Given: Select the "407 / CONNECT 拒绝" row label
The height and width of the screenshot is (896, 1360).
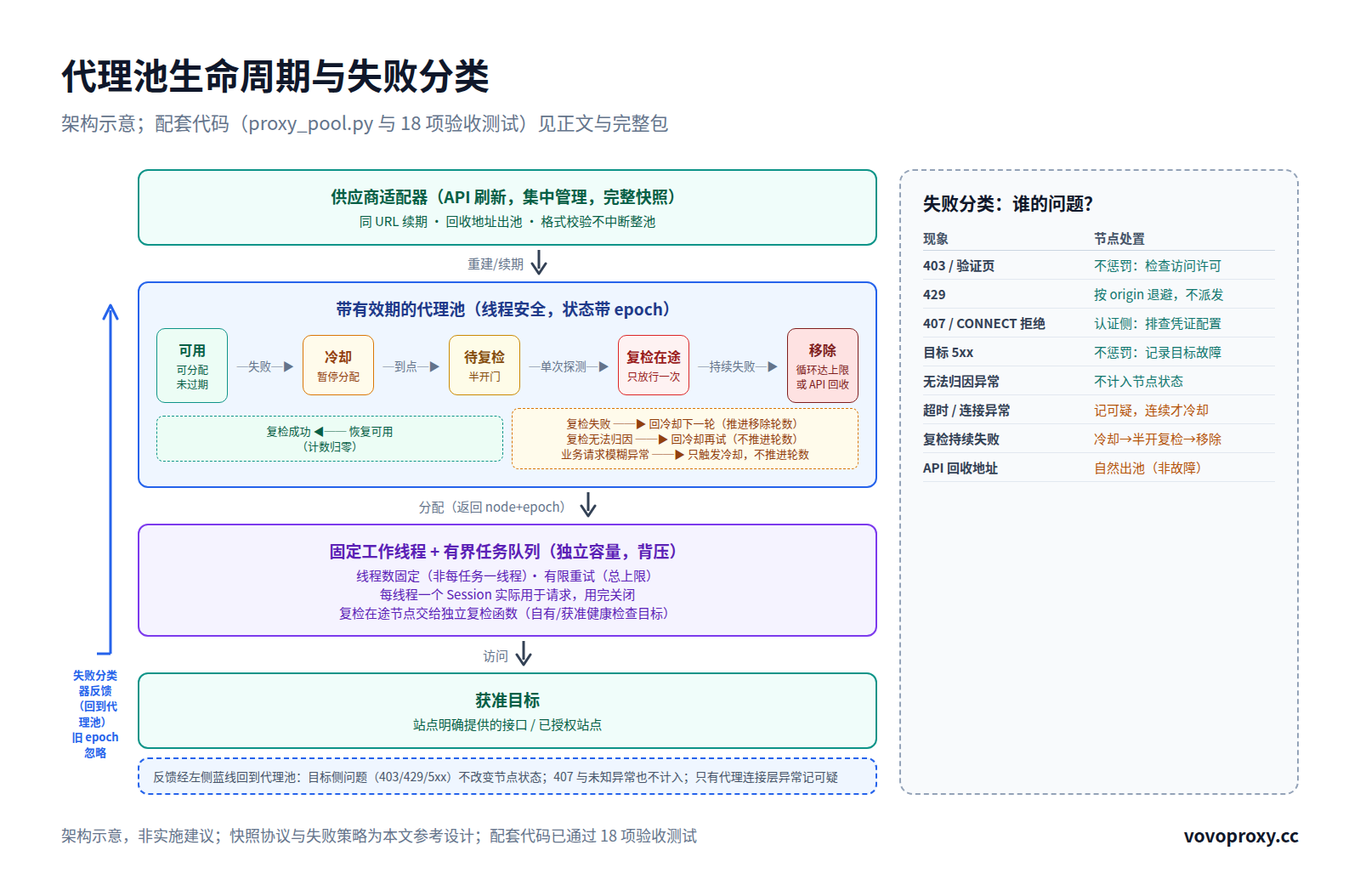Looking at the screenshot, I should tap(984, 324).
